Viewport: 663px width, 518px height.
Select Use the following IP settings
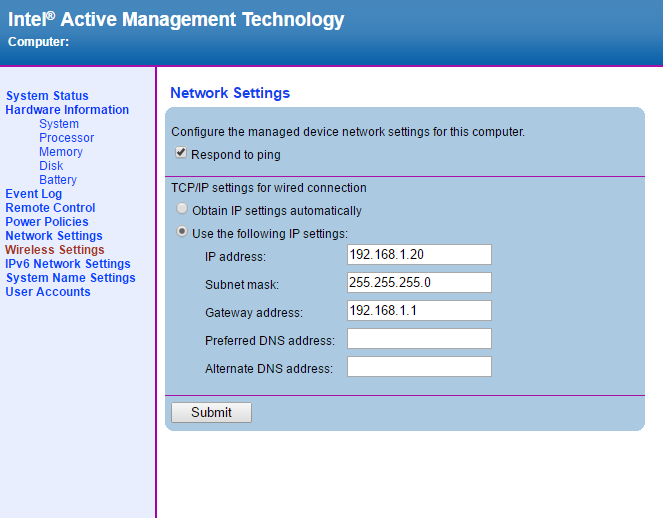pos(181,232)
